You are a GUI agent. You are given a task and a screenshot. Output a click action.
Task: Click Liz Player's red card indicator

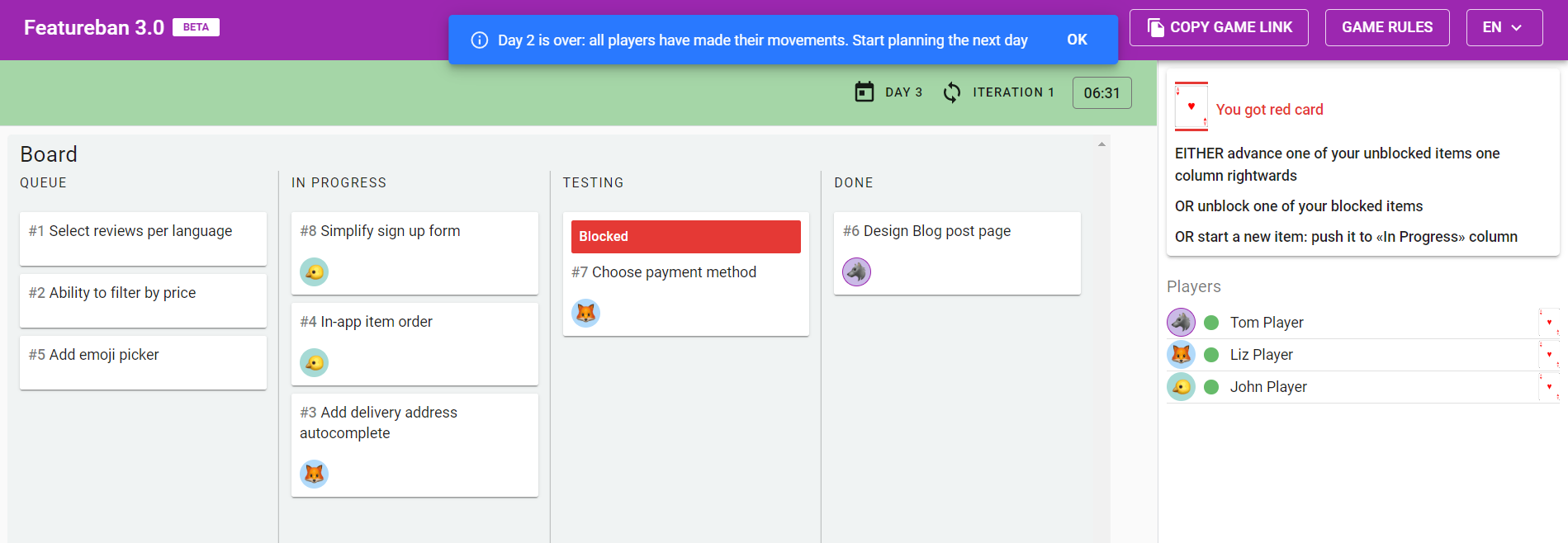click(x=1550, y=355)
